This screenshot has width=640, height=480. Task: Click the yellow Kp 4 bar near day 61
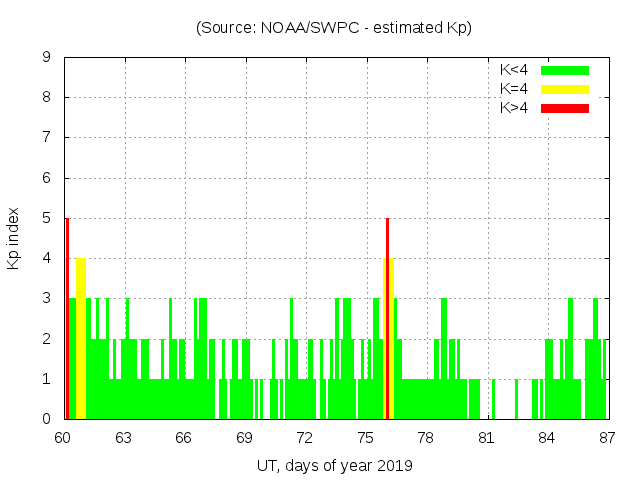(80, 340)
